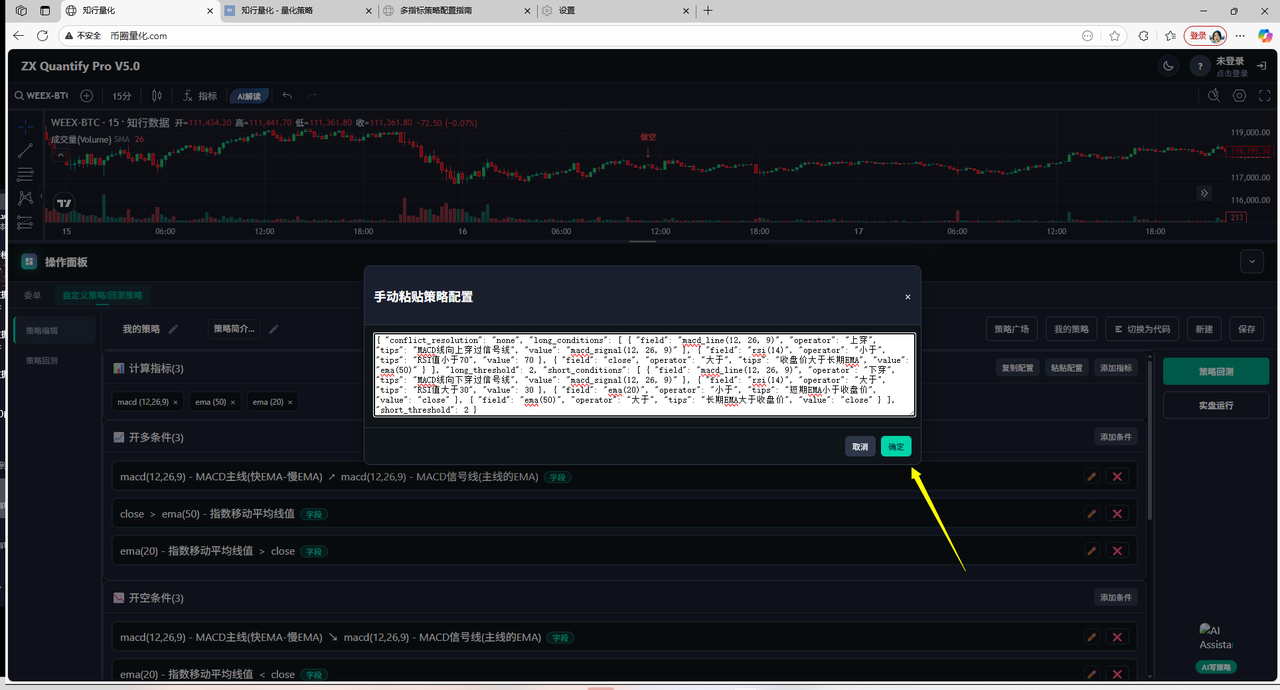Delete the short macd cross-down condition
The width and height of the screenshot is (1280, 690).
(1117, 637)
